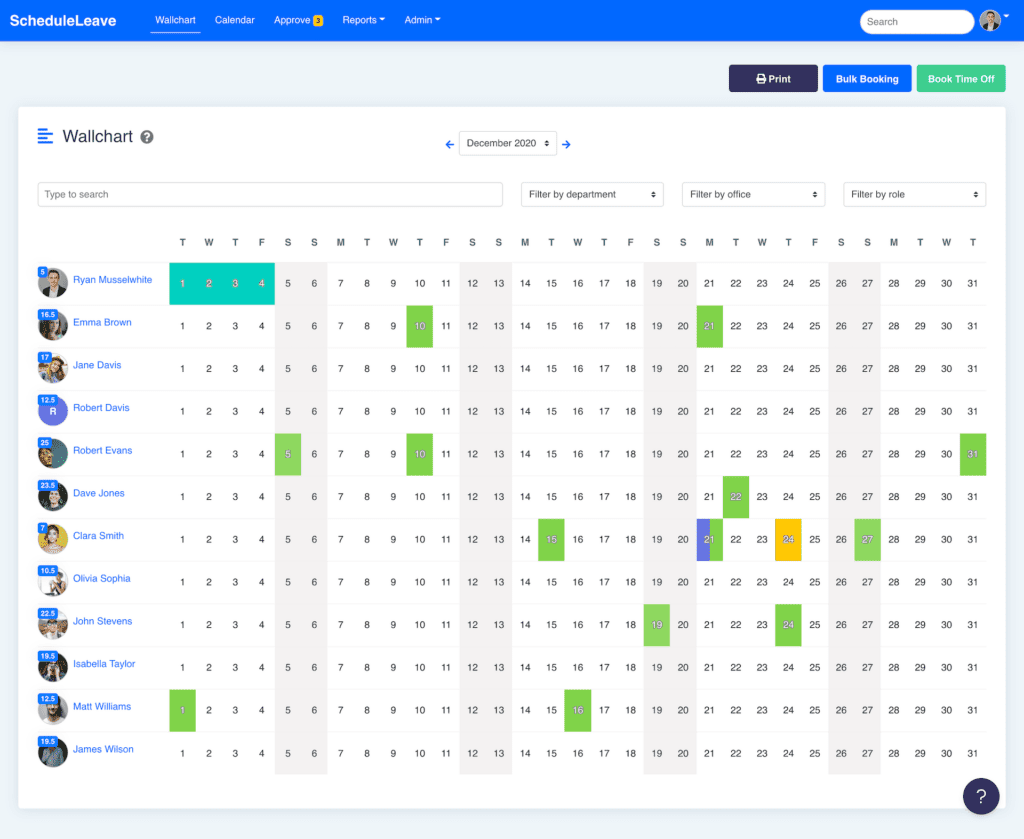This screenshot has width=1024, height=839.
Task: Go to the previous month using the left arrow
Action: (449, 144)
